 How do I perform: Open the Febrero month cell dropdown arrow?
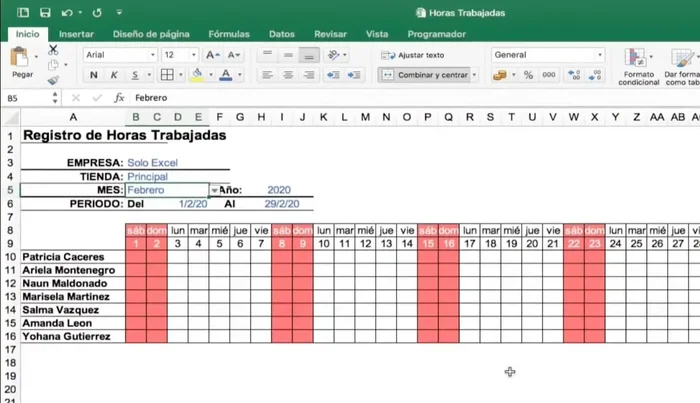tap(215, 191)
